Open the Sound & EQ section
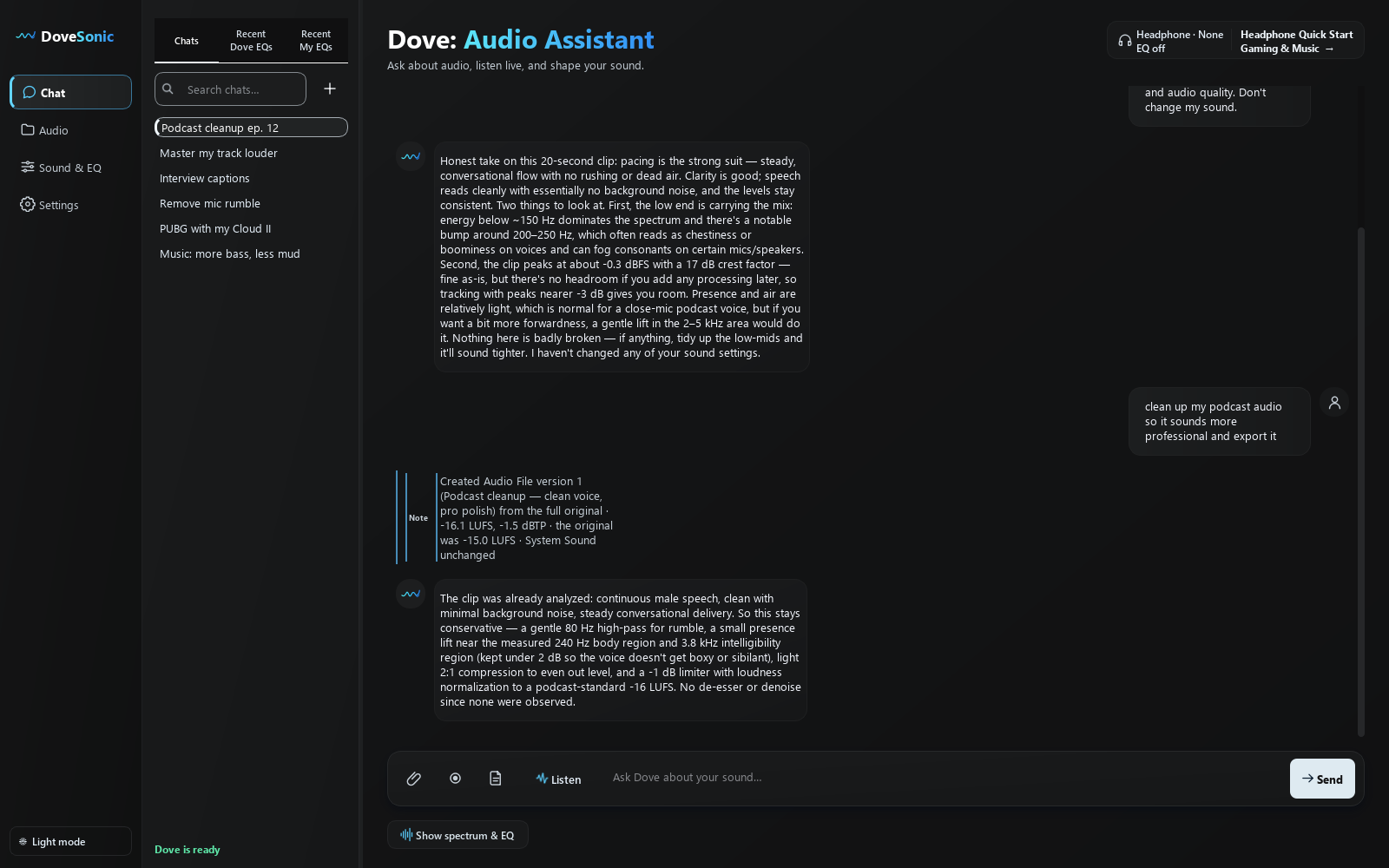Screen dimensions: 1389x868 click(x=71, y=168)
